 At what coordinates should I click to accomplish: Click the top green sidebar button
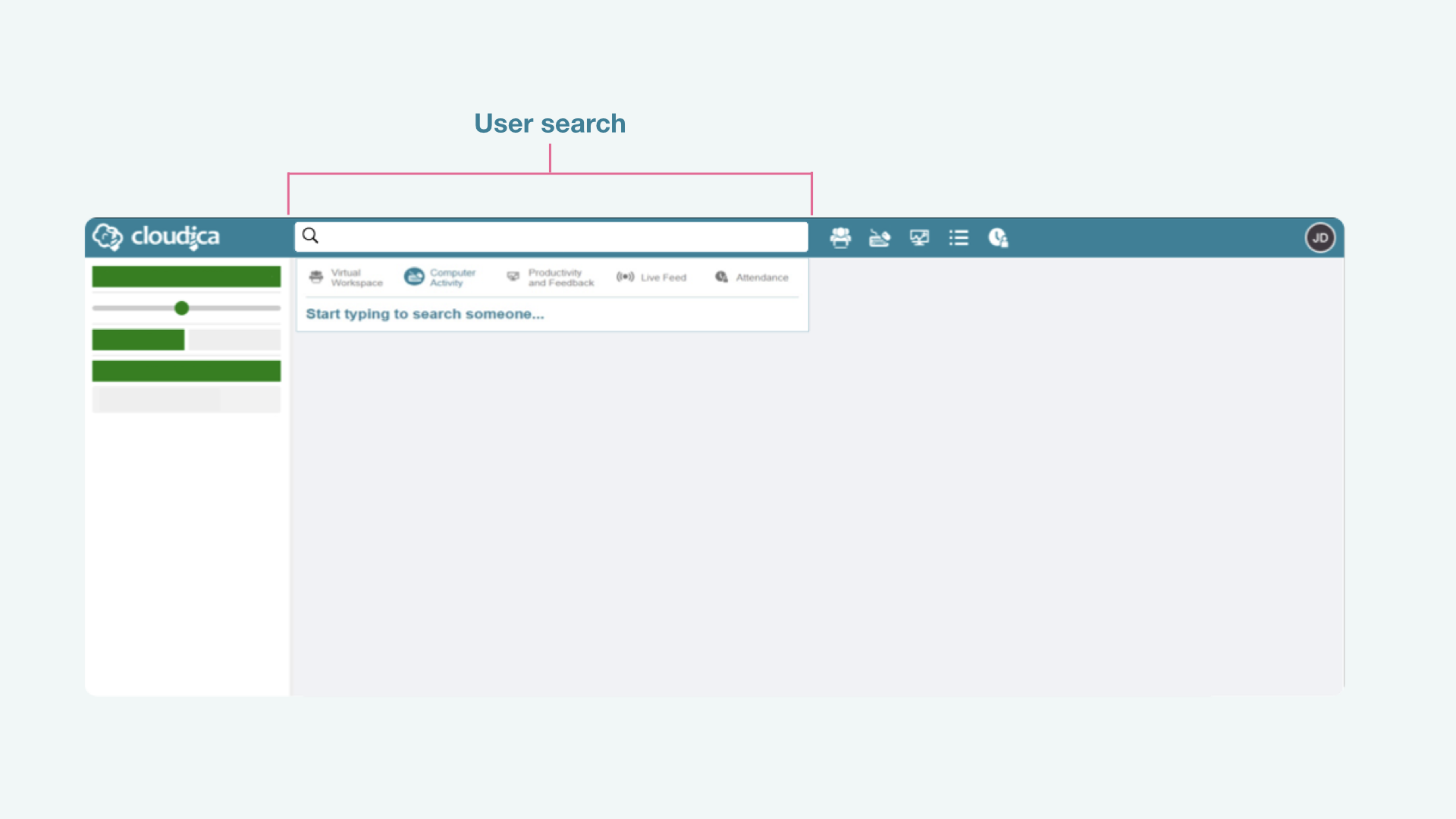click(x=186, y=277)
